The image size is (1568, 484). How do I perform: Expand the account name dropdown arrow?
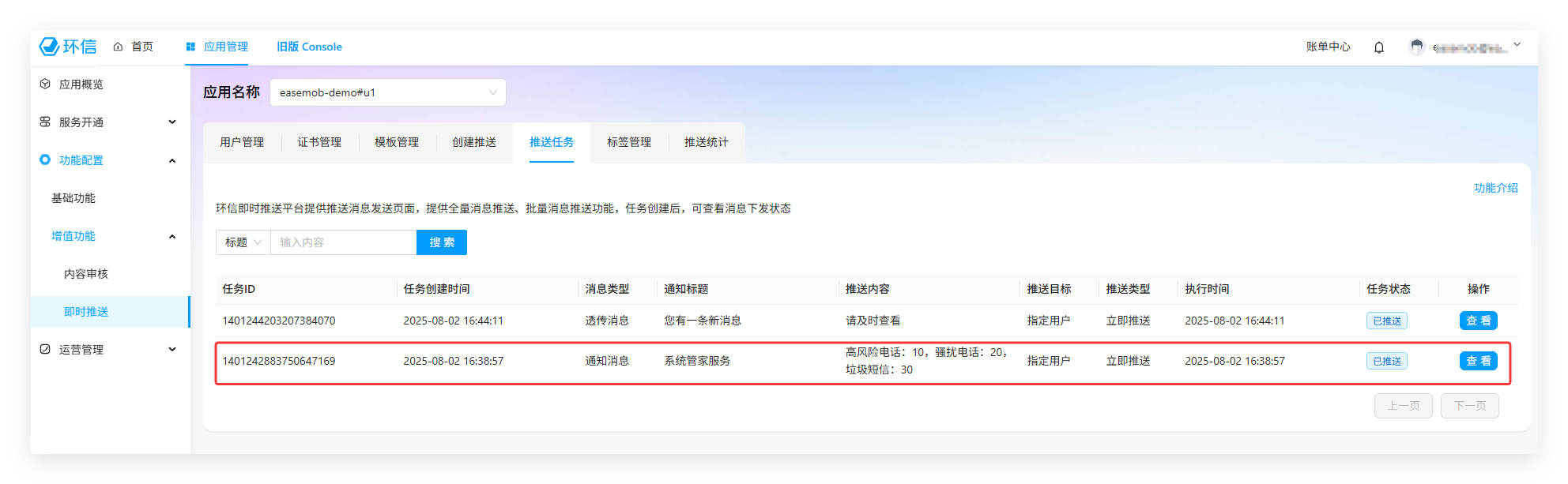tap(1517, 45)
